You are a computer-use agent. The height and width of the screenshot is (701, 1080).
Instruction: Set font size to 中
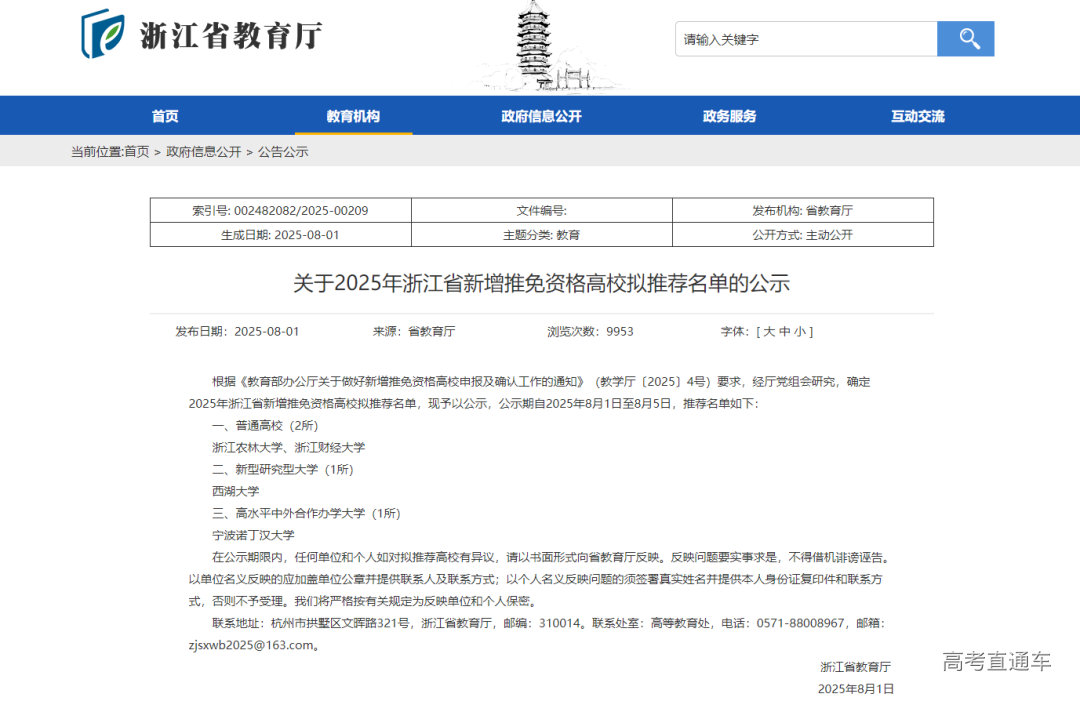[785, 331]
